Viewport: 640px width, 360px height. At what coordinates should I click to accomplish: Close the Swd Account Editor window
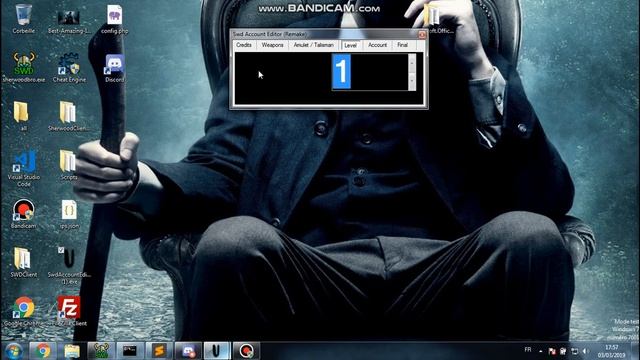[422, 34]
